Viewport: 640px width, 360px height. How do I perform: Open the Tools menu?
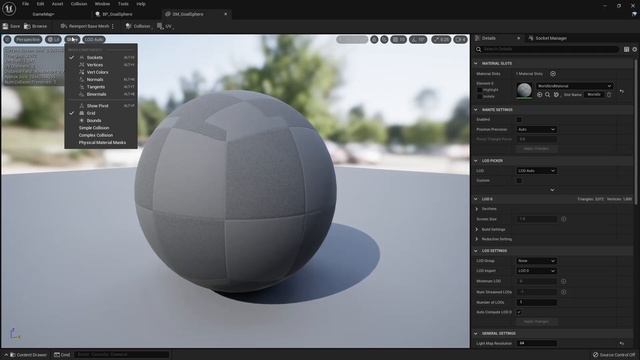(x=123, y=4)
